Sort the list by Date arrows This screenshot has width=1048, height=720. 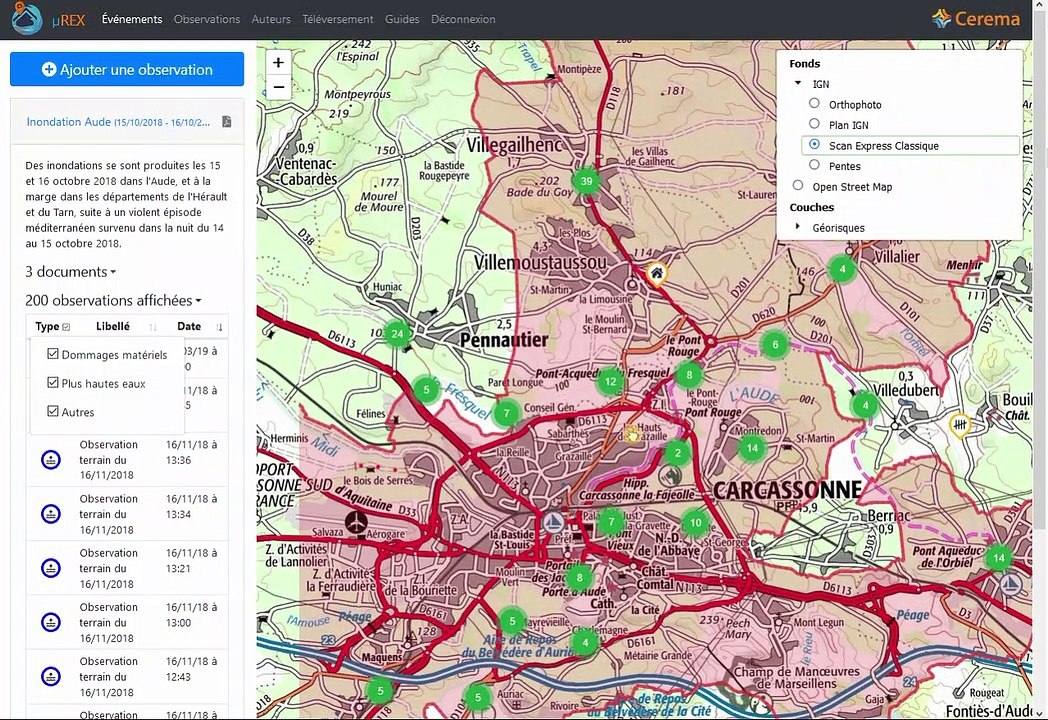coord(219,327)
